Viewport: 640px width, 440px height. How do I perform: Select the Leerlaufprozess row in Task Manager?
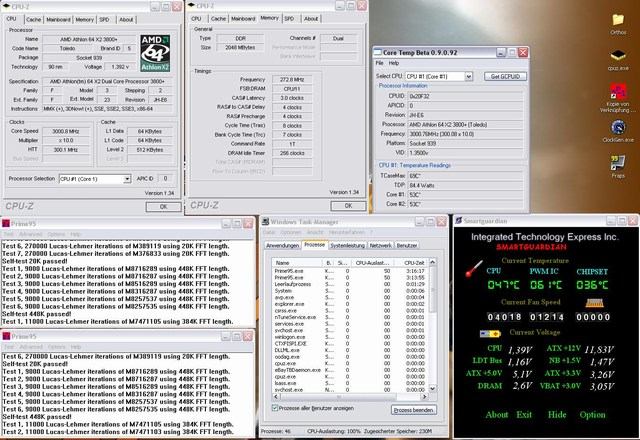tap(351, 284)
